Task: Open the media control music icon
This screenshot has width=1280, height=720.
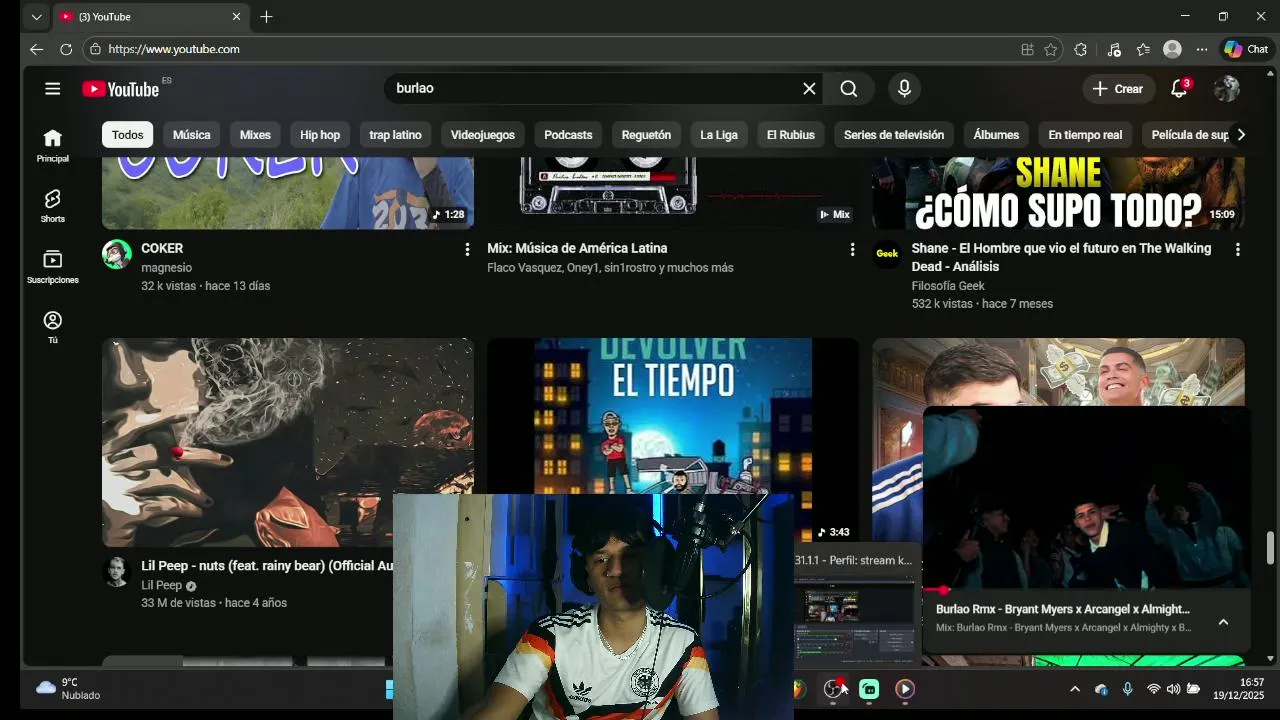Action: click(1114, 49)
